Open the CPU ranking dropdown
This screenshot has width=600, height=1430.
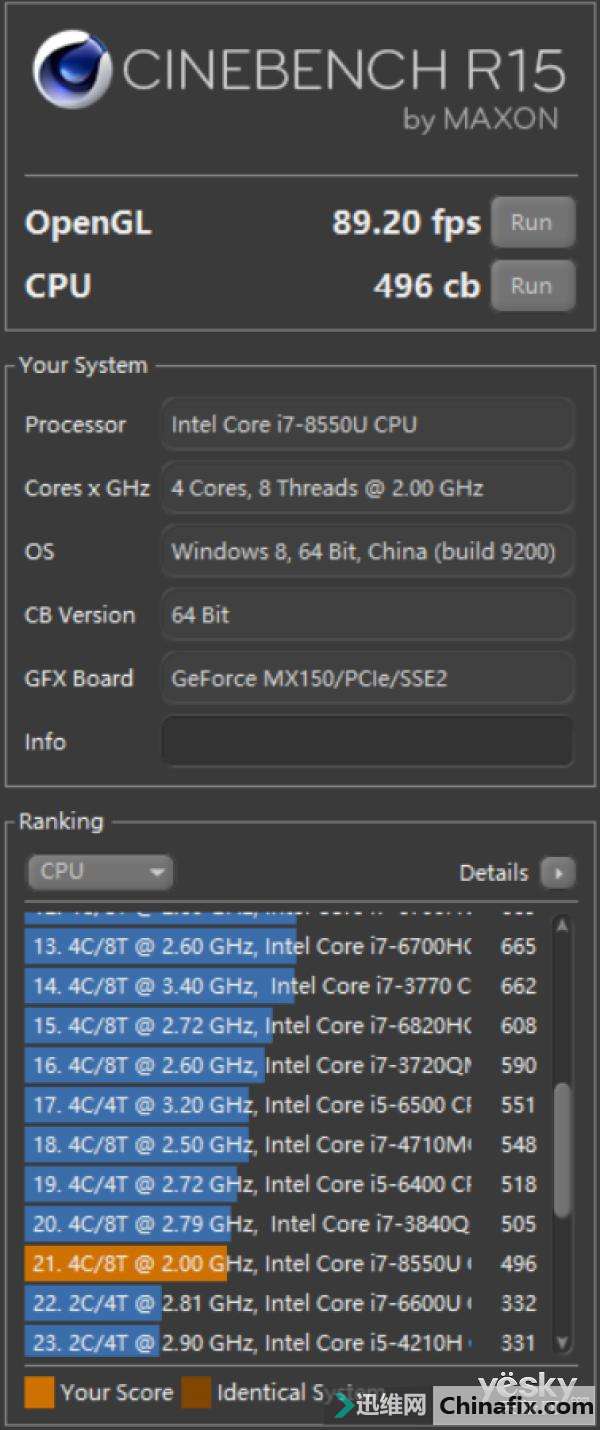100,871
